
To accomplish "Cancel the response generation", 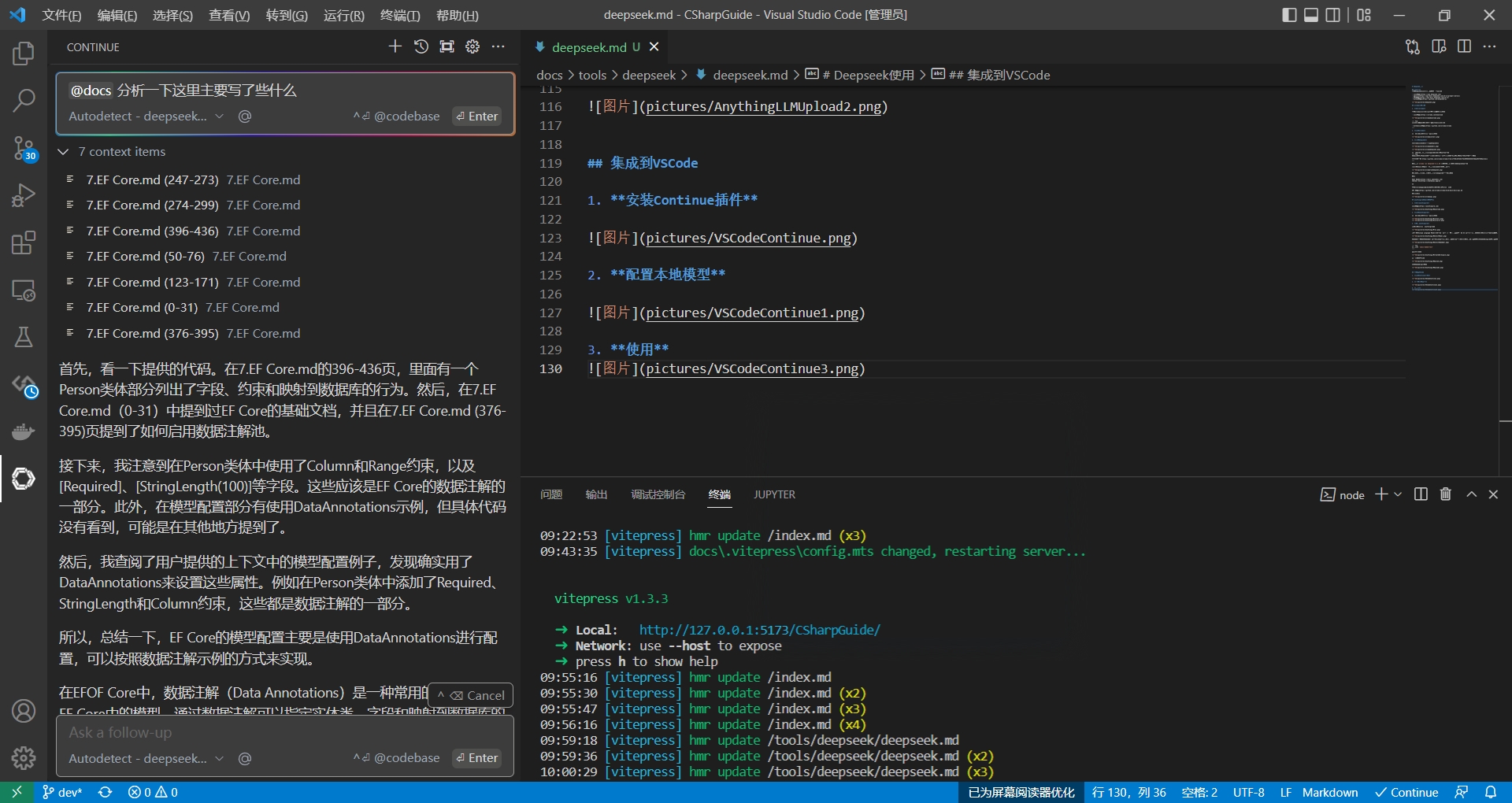I will pyautogui.click(x=471, y=695).
